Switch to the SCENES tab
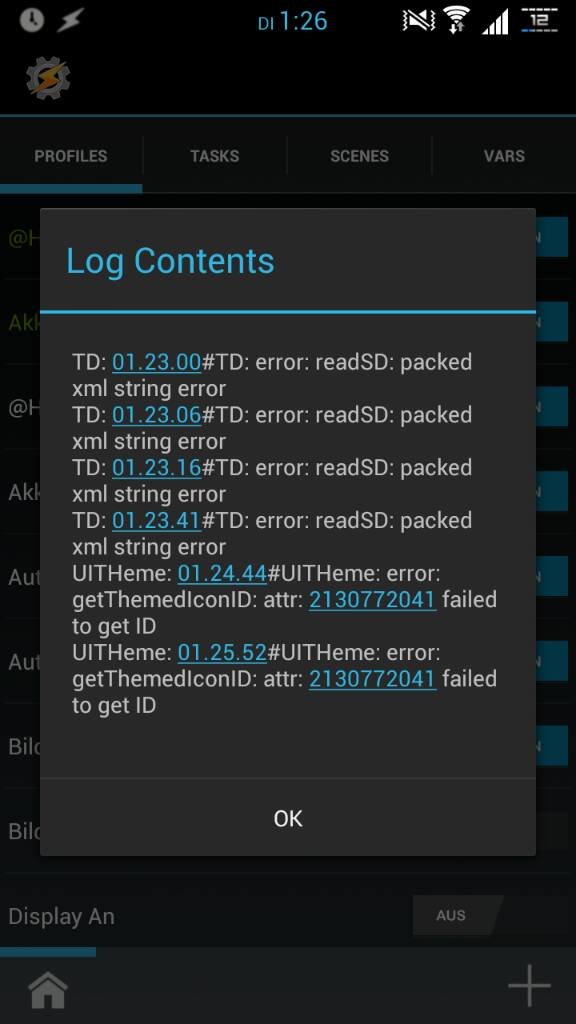Screen dimensions: 576x1024 pos(359,156)
